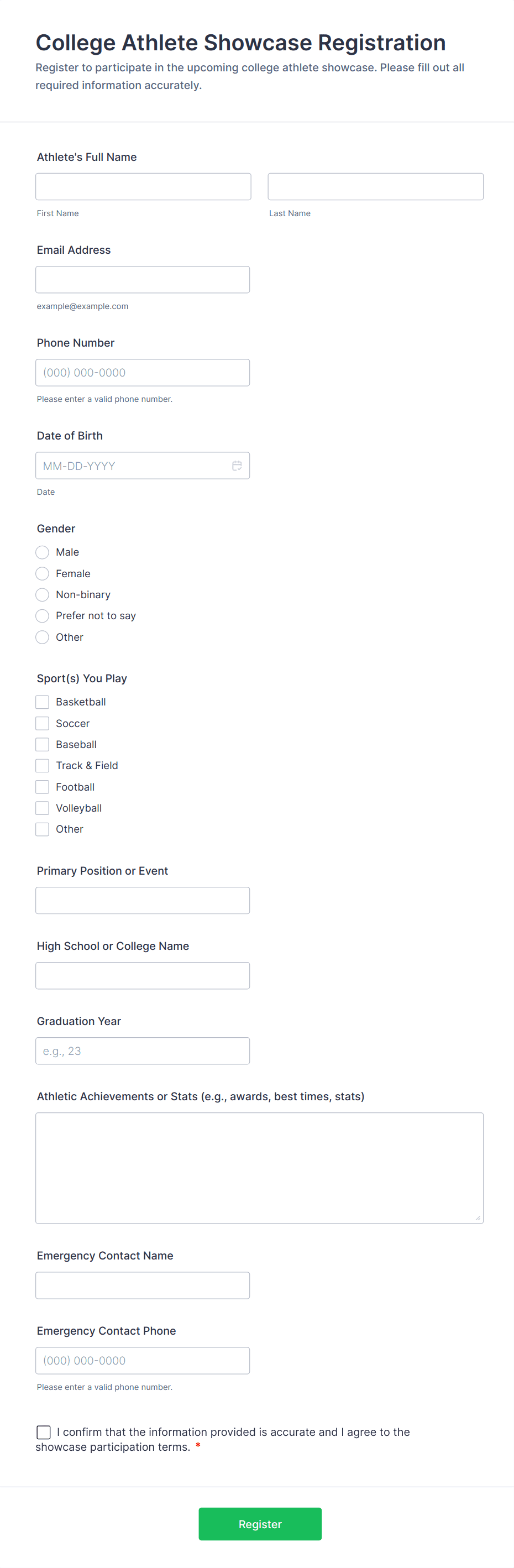Choose Prefer not to say radio button
This screenshot has width=514, height=1568.
coord(42,616)
